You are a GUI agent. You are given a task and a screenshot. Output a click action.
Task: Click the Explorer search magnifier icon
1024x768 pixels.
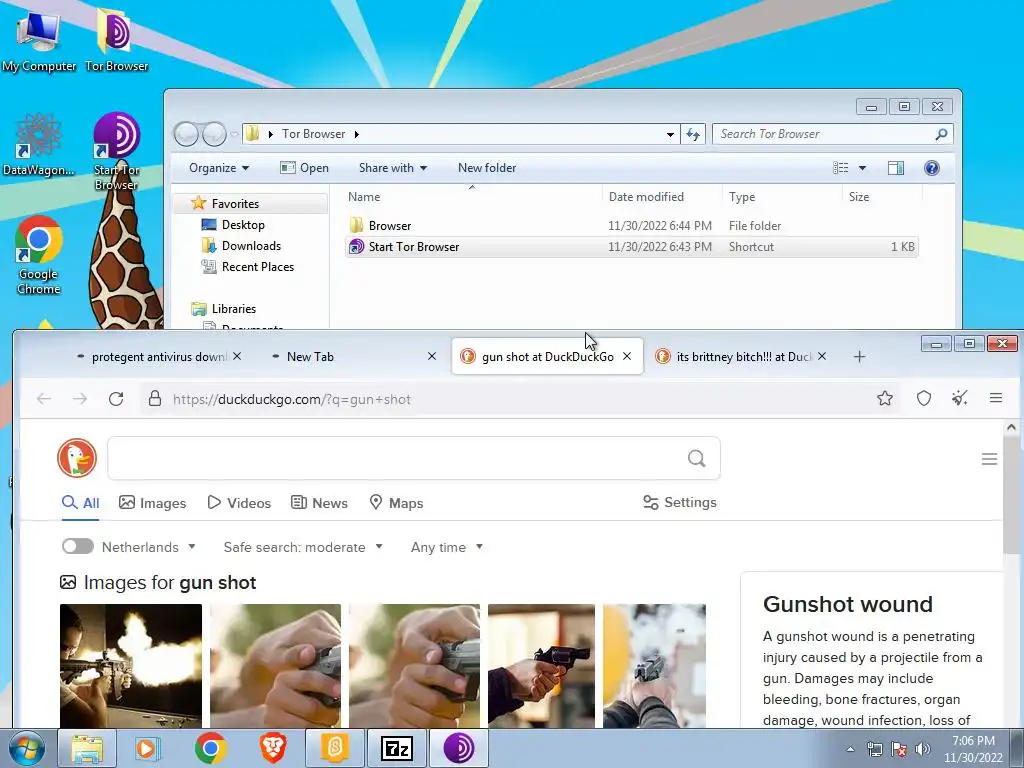pos(941,134)
